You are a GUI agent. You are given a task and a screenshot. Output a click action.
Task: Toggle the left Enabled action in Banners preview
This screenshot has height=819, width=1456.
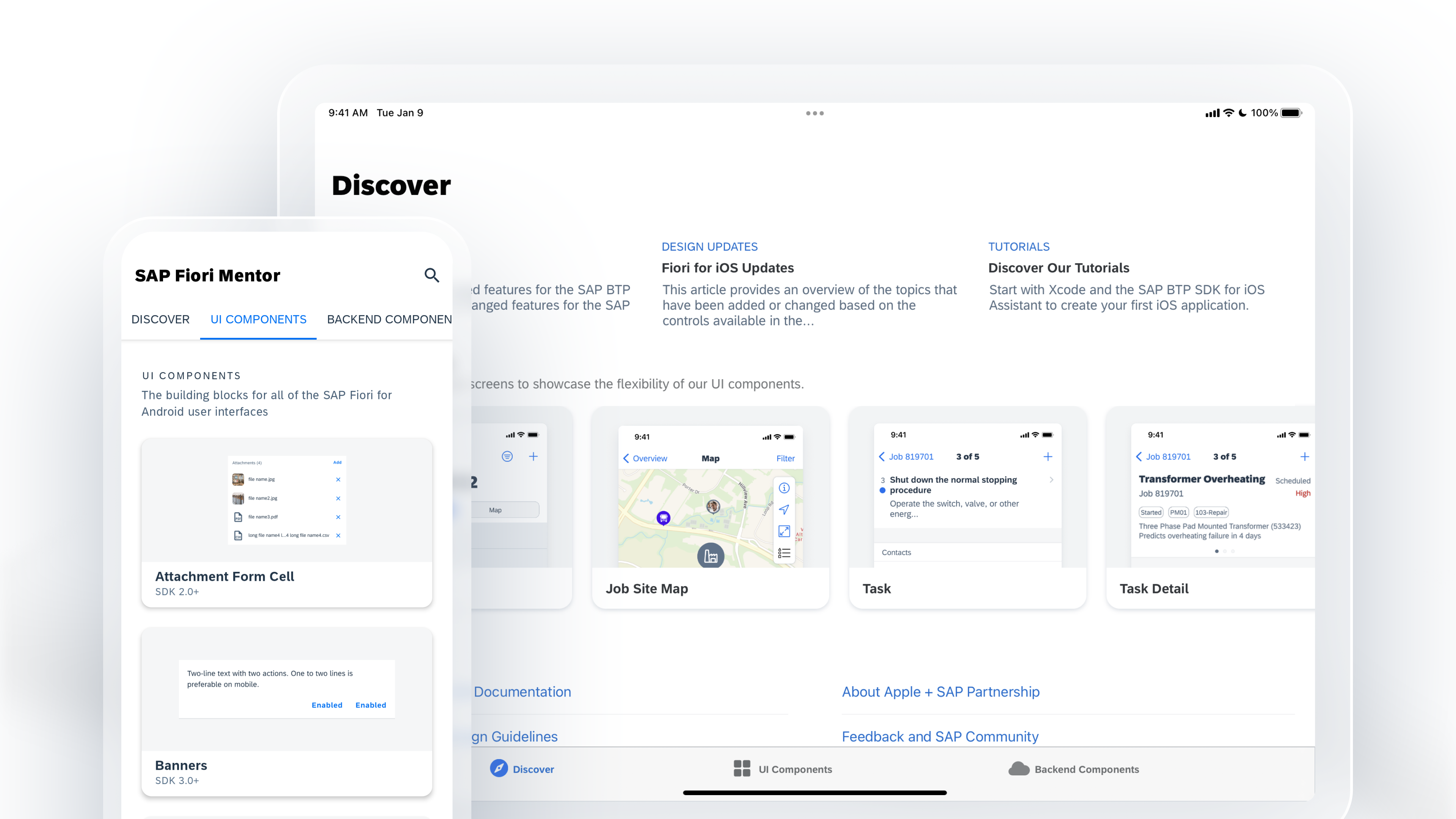327,705
